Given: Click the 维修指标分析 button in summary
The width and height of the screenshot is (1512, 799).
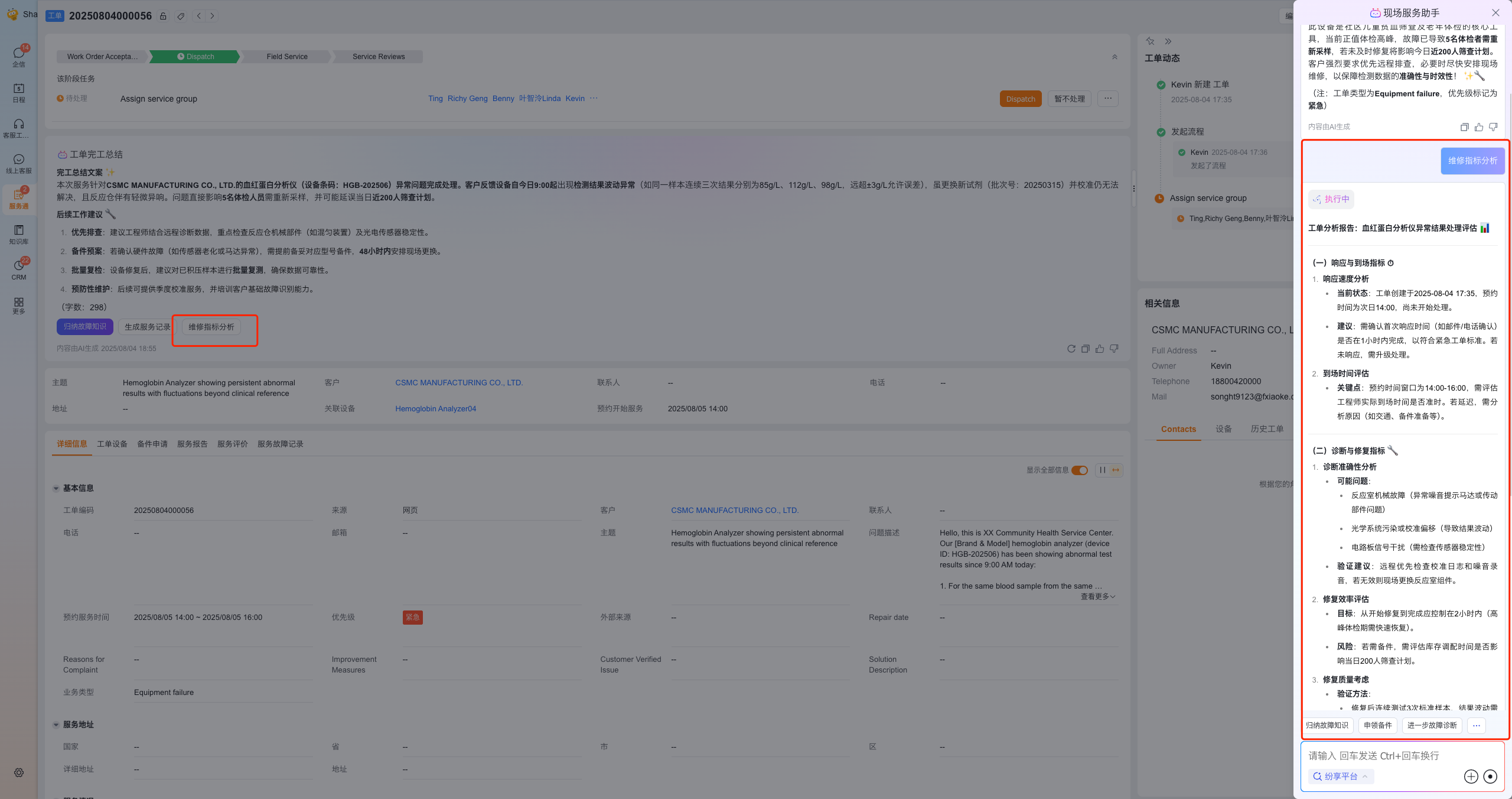Looking at the screenshot, I should pos(211,327).
